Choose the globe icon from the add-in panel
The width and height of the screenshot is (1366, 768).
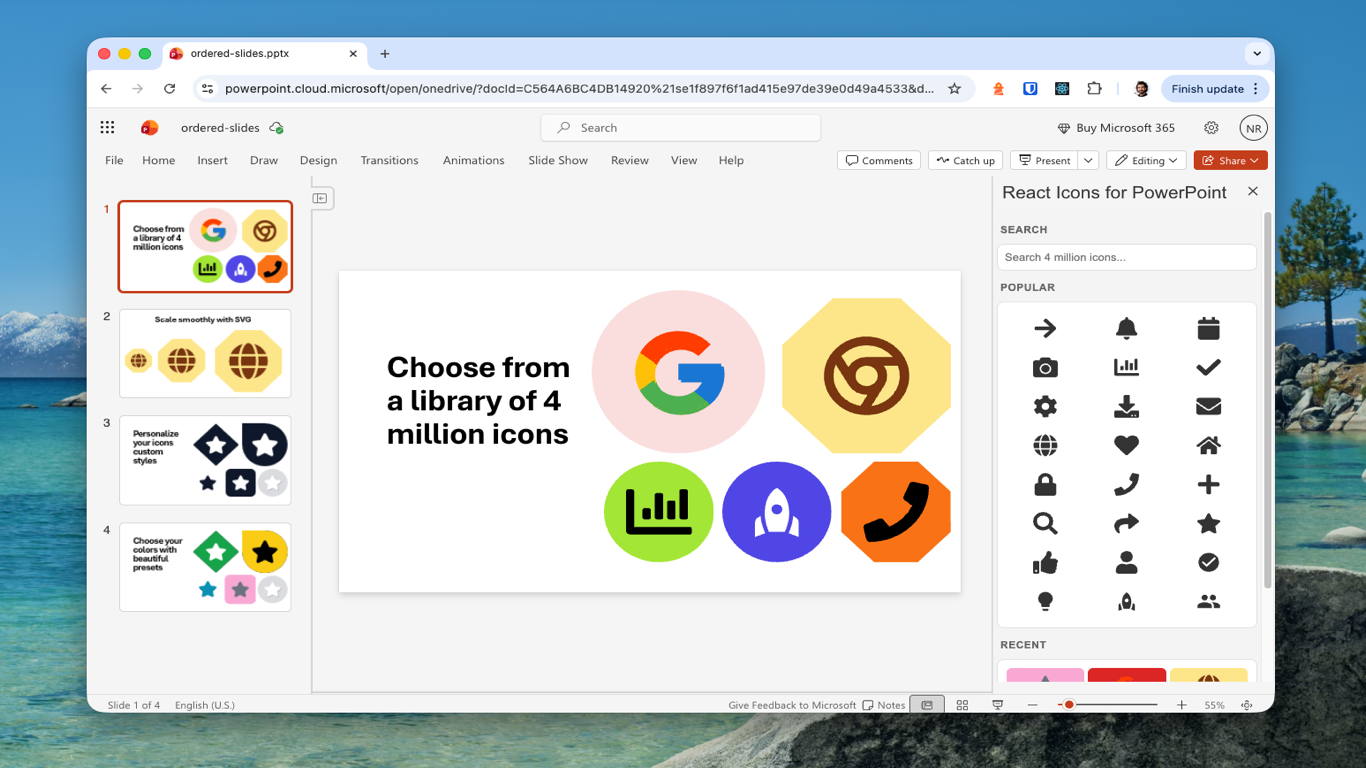pyautogui.click(x=1044, y=445)
